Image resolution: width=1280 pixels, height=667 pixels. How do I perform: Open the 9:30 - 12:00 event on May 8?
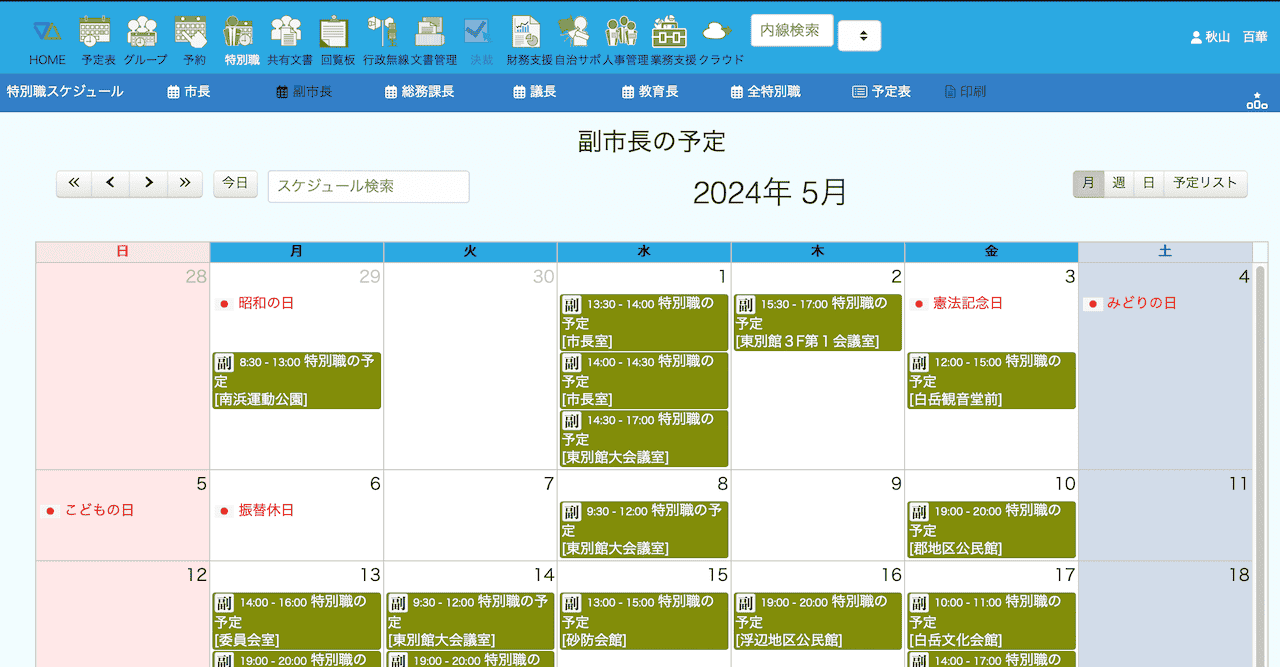(643, 529)
